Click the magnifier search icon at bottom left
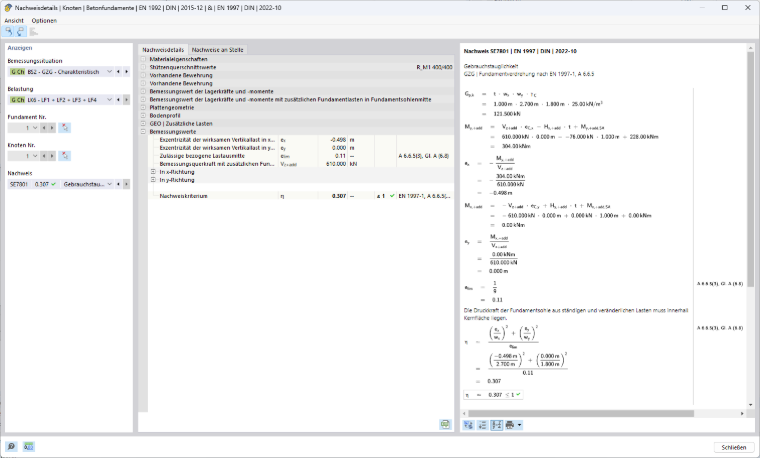The height and width of the screenshot is (458, 760). pyautogui.click(x=11, y=446)
